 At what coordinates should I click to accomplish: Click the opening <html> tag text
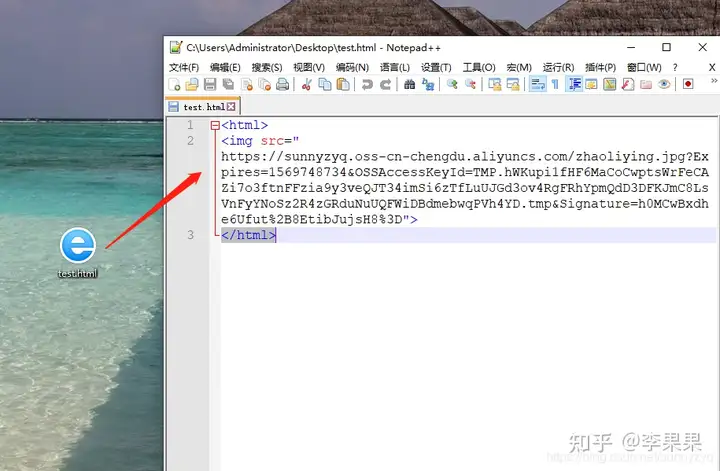point(244,125)
